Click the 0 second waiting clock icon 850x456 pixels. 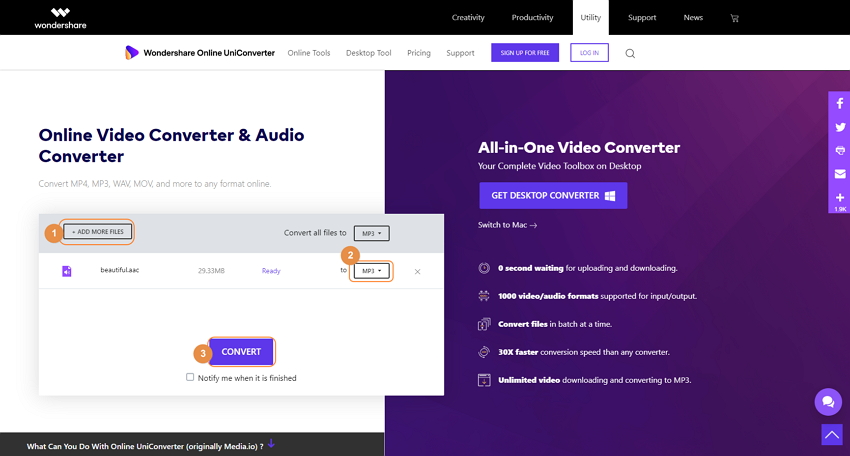(484, 268)
